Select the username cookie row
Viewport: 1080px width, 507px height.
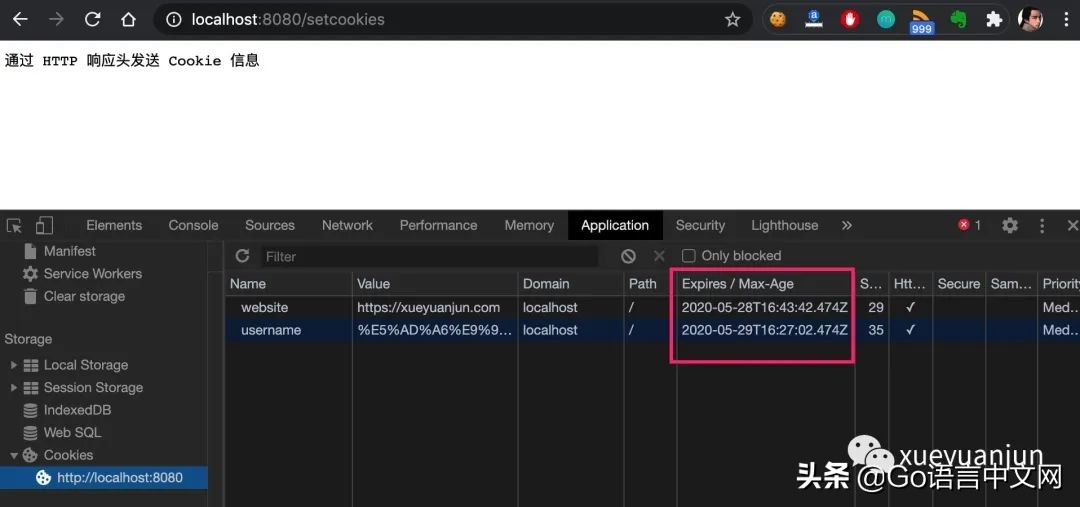[652, 331]
